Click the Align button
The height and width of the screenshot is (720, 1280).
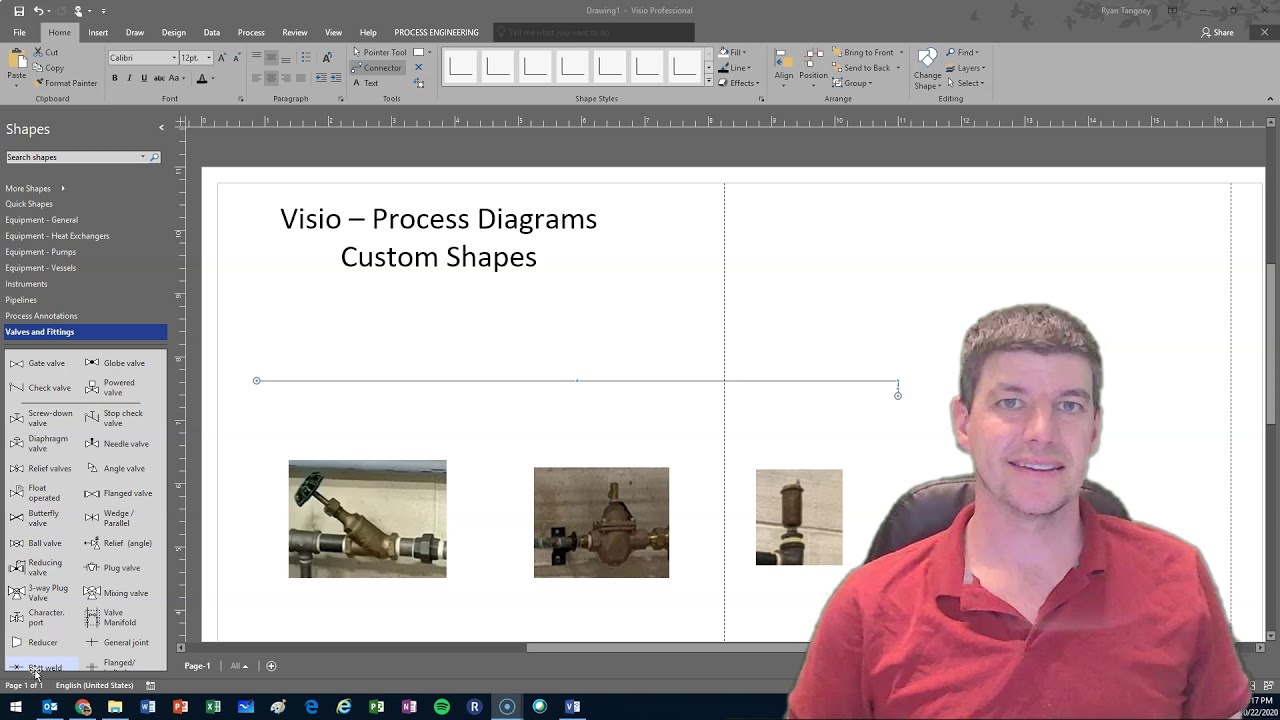coord(783,68)
